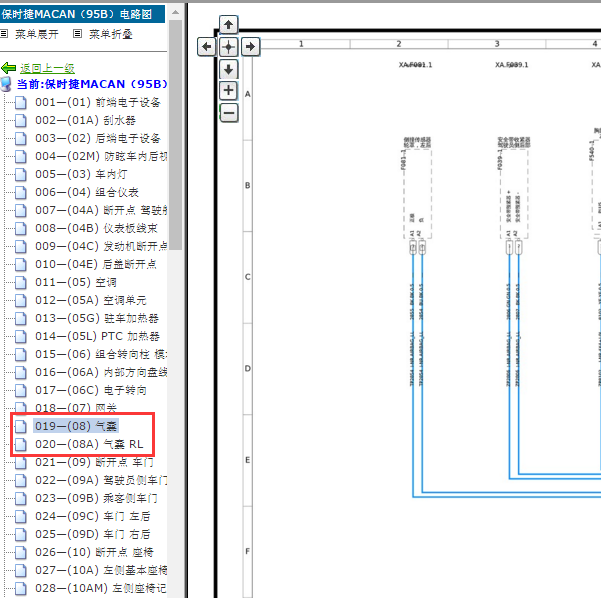Click the F039-1 belt tensioner component box
This screenshot has height=598, width=601.
(x=514, y=194)
